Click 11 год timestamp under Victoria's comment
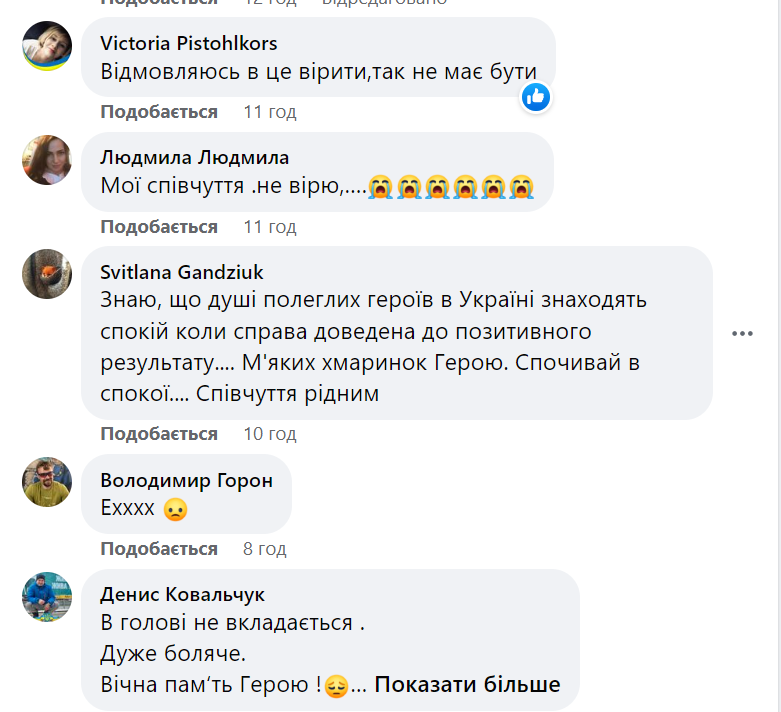This screenshot has height=712, width=781. pyautogui.click(x=270, y=112)
